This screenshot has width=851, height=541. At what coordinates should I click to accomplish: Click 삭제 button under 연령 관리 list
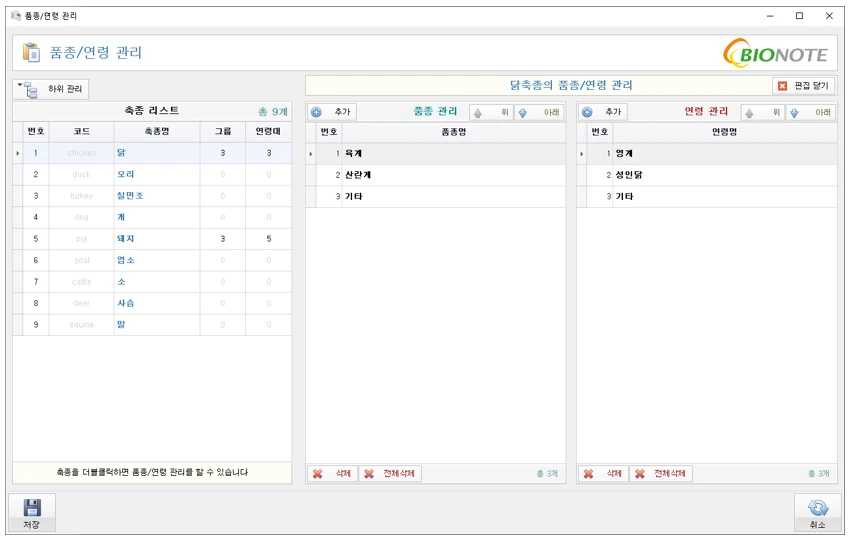[603, 474]
